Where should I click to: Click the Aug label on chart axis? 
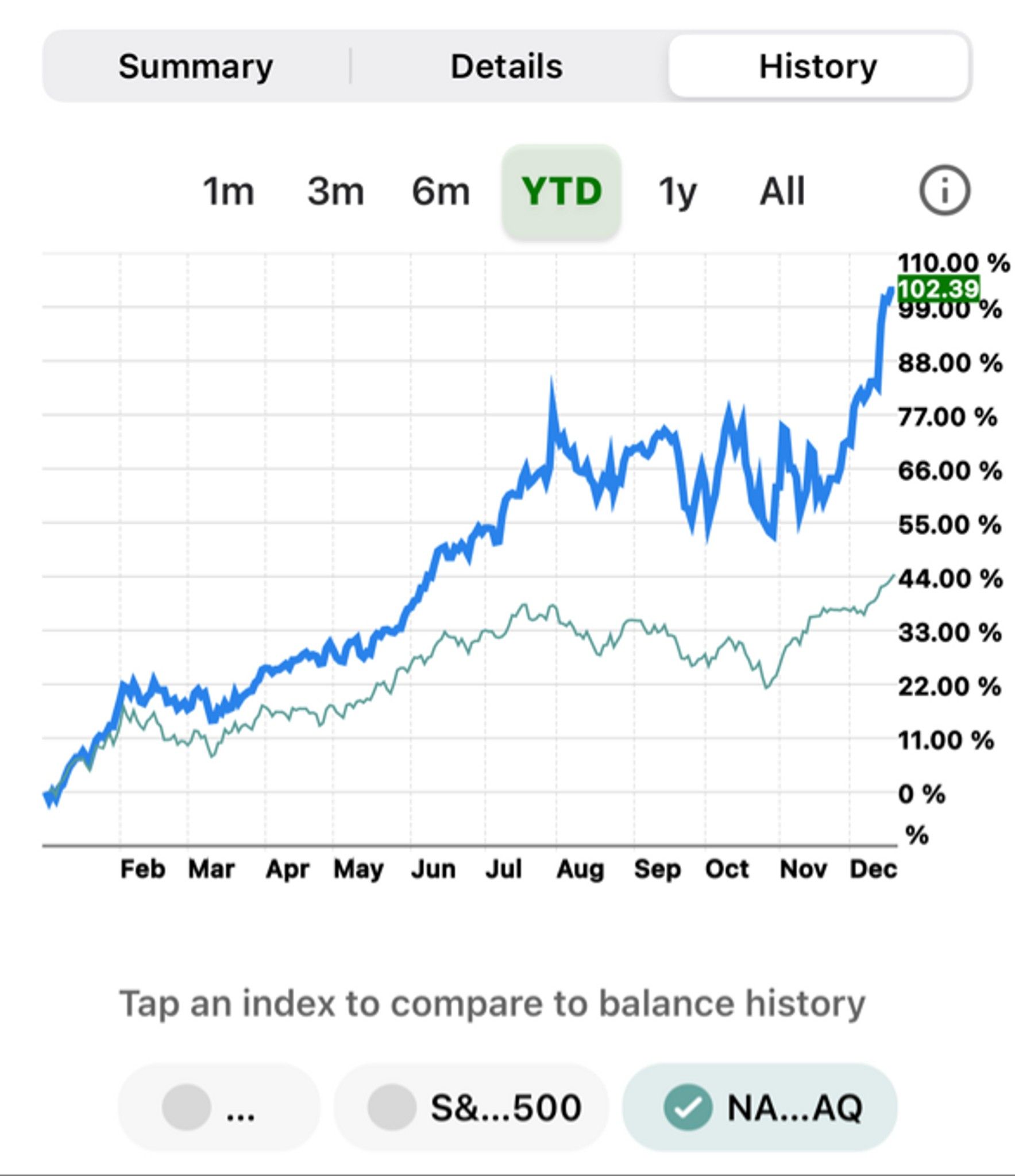[580, 869]
